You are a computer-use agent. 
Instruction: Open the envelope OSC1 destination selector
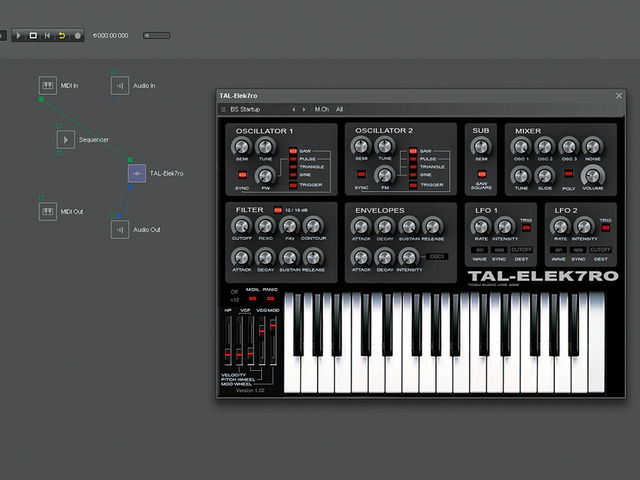pos(437,257)
